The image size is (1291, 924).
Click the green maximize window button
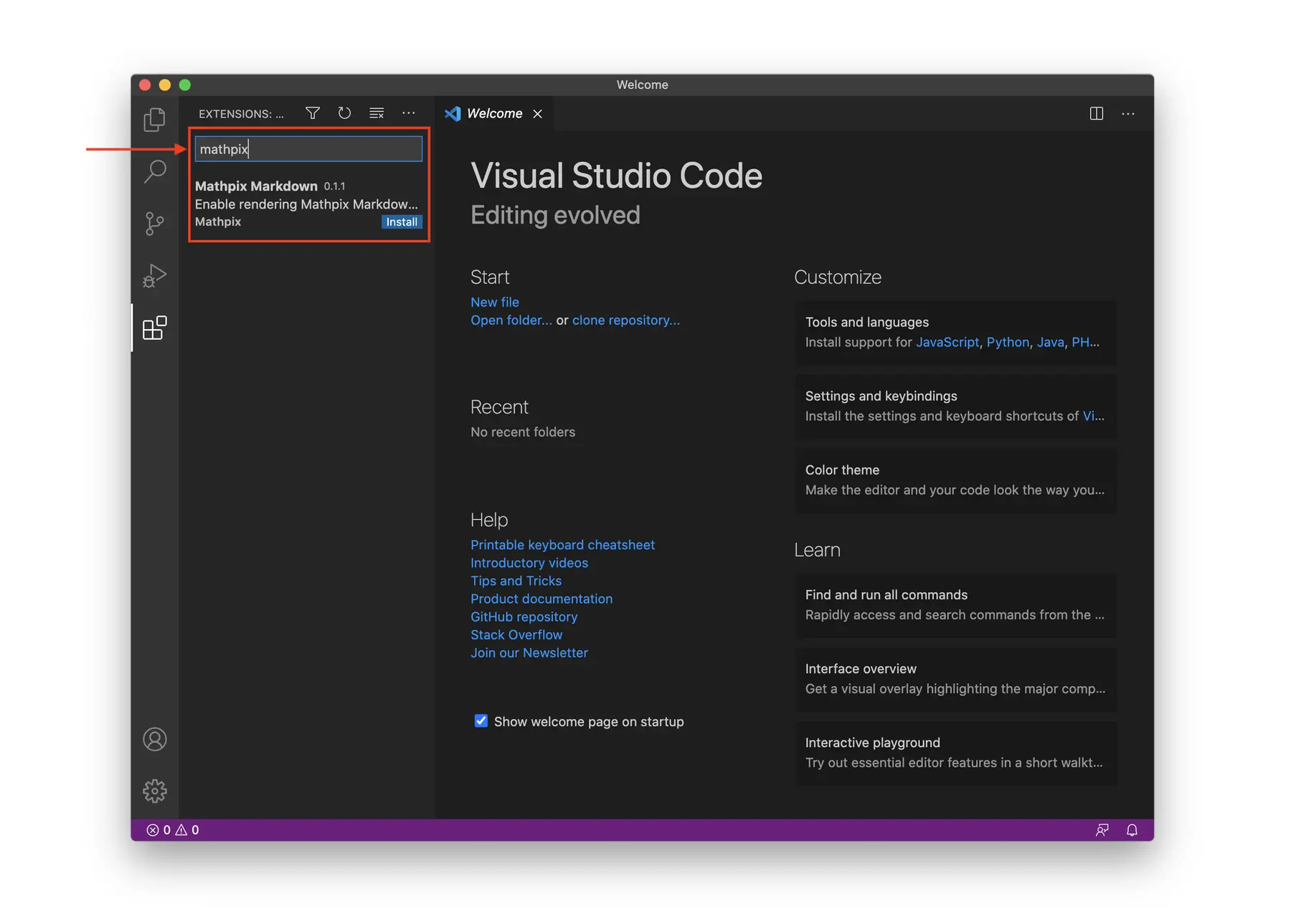(185, 85)
